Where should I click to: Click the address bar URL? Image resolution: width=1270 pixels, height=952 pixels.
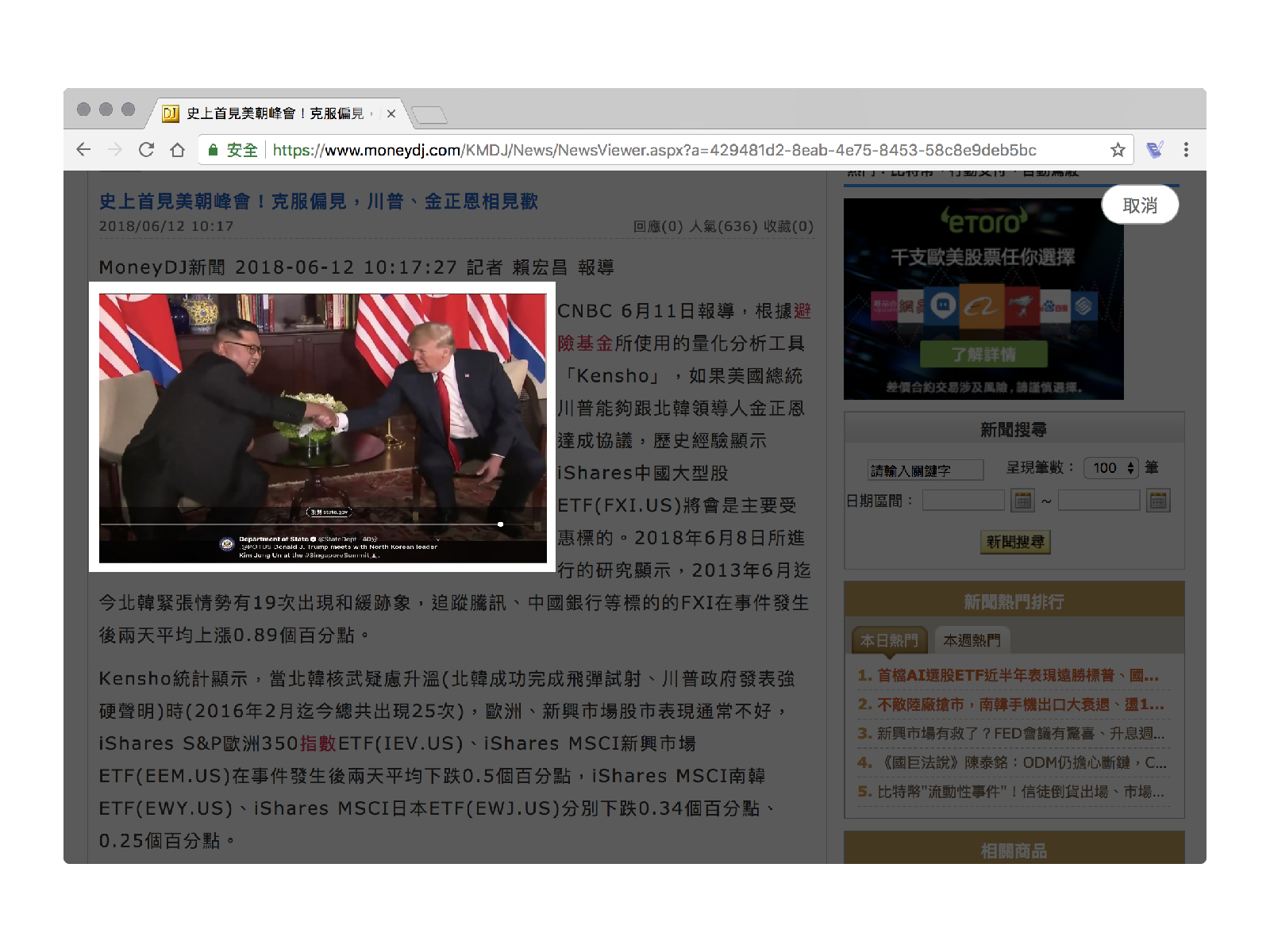(654, 150)
